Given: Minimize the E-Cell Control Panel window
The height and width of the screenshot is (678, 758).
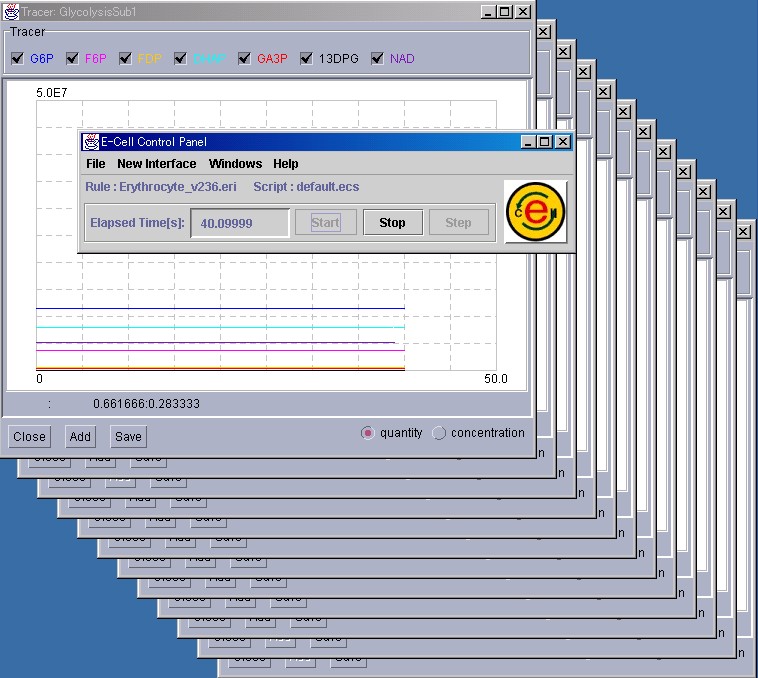Looking at the screenshot, I should coord(528,142).
